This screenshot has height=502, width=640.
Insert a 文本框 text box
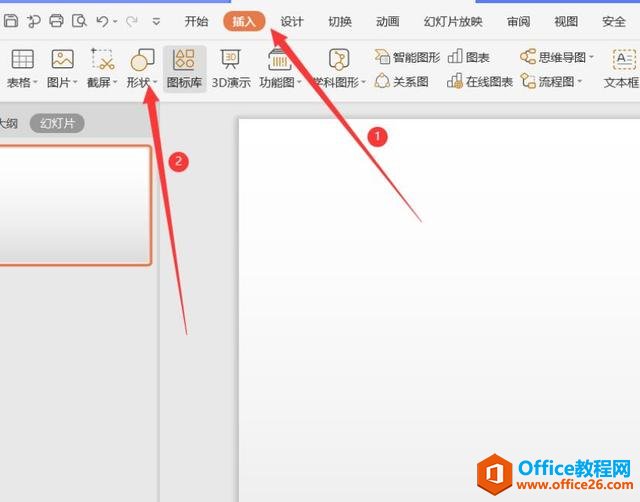[624, 69]
